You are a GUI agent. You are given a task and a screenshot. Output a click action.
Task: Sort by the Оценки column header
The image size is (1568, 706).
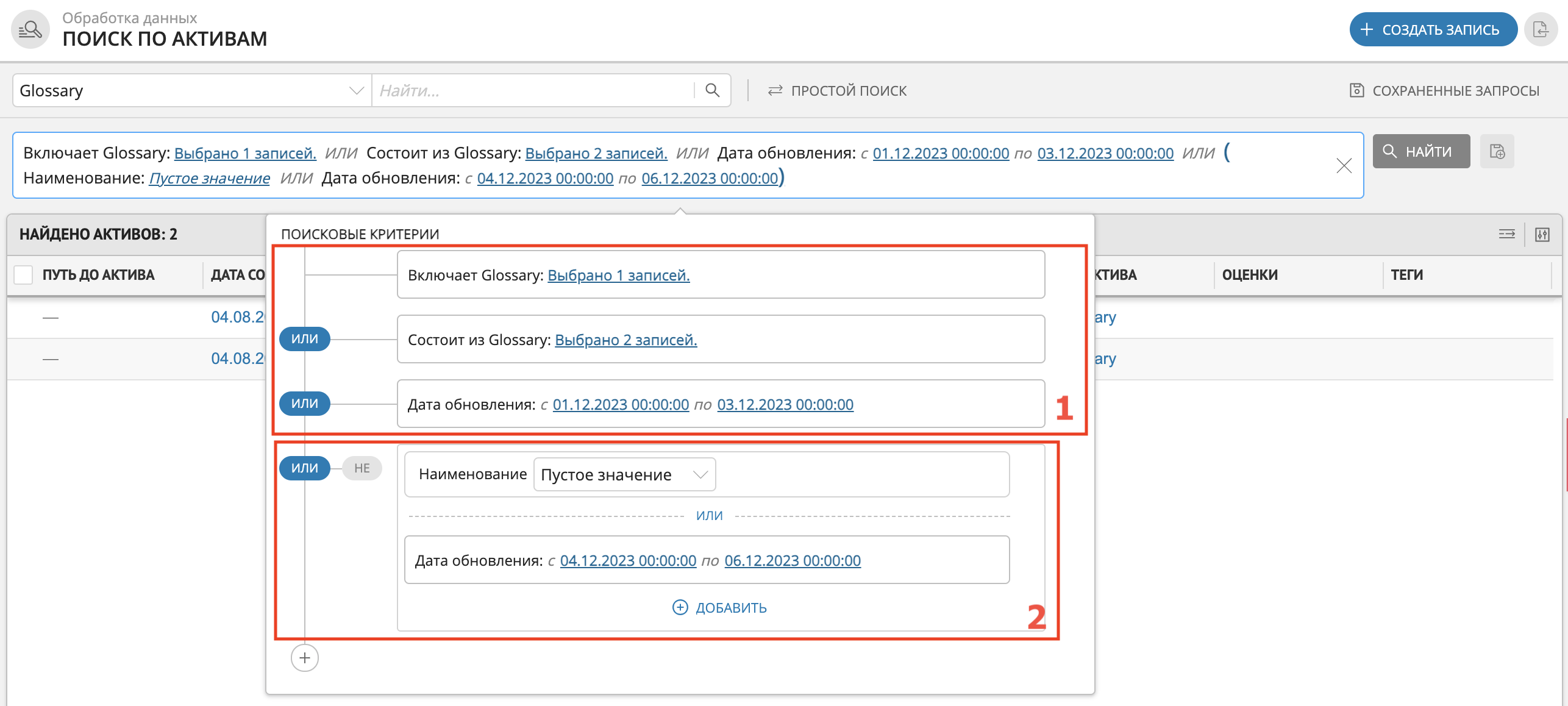pyautogui.click(x=1250, y=275)
